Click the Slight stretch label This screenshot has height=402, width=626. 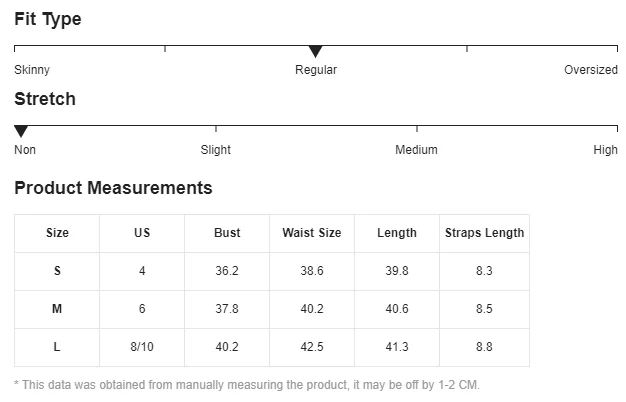click(x=216, y=150)
